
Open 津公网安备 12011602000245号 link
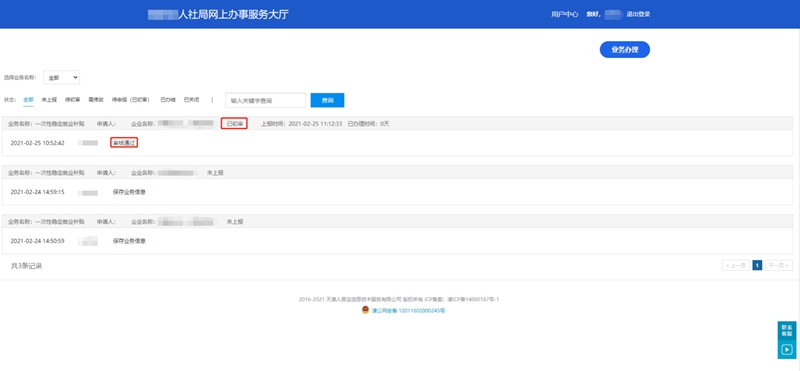408,310
